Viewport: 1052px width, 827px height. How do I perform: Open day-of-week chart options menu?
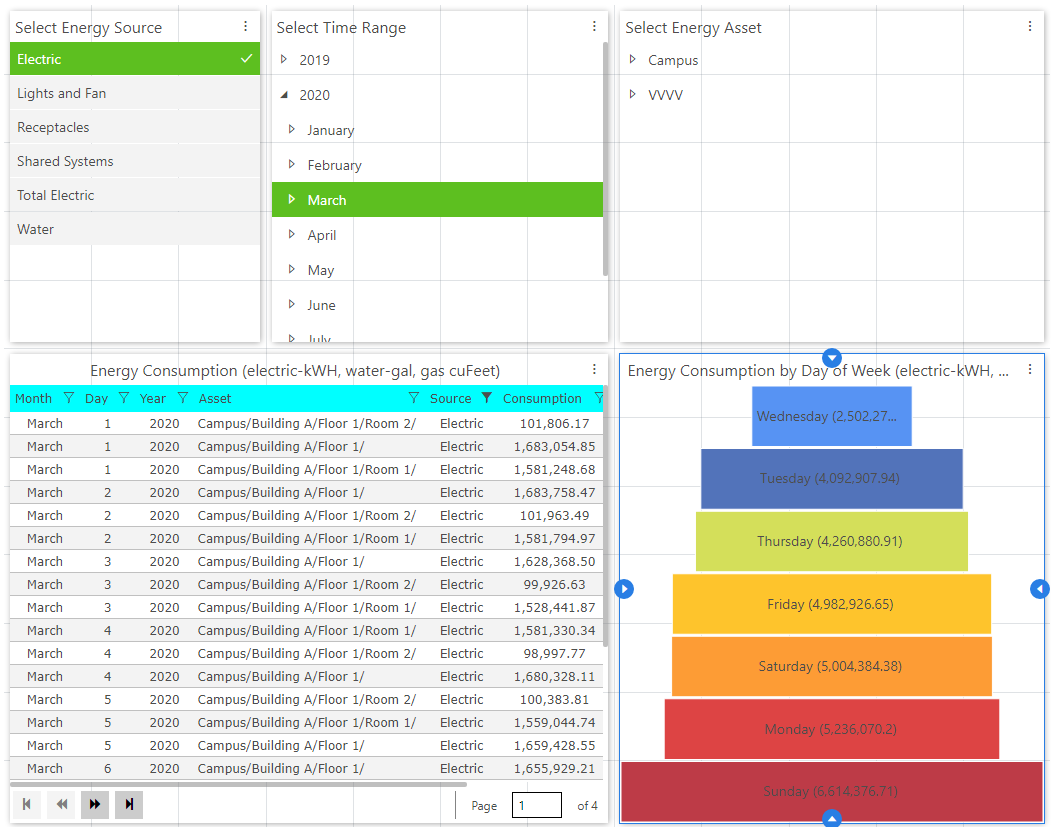click(x=1030, y=370)
